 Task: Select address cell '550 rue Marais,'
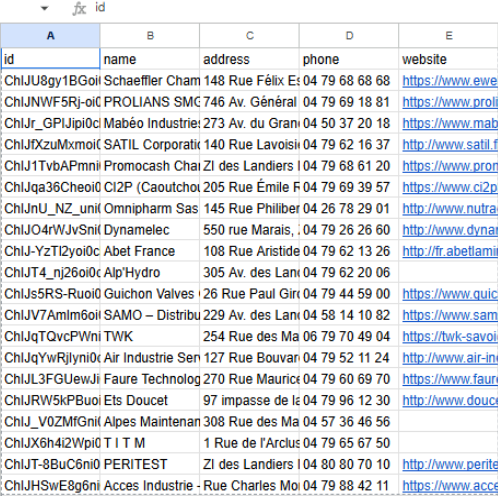pyautogui.click(x=249, y=230)
